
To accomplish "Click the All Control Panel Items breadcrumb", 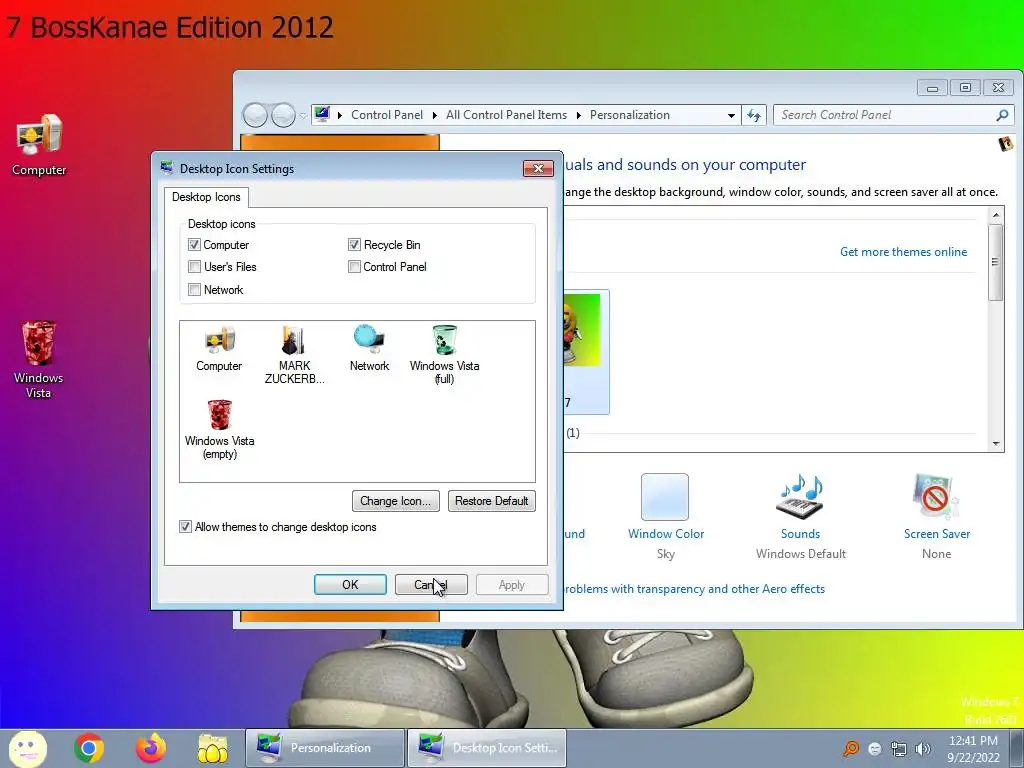I will [x=506, y=115].
